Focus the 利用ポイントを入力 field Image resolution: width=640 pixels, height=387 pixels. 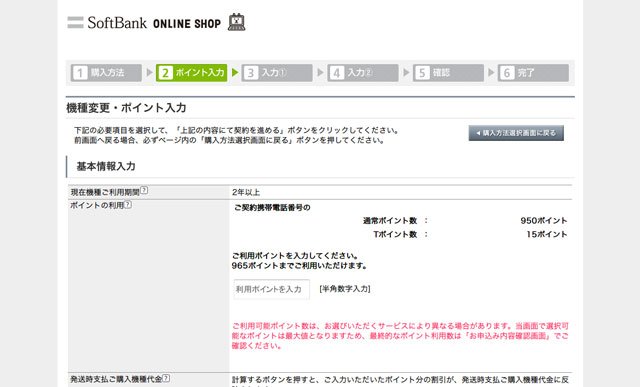271,289
